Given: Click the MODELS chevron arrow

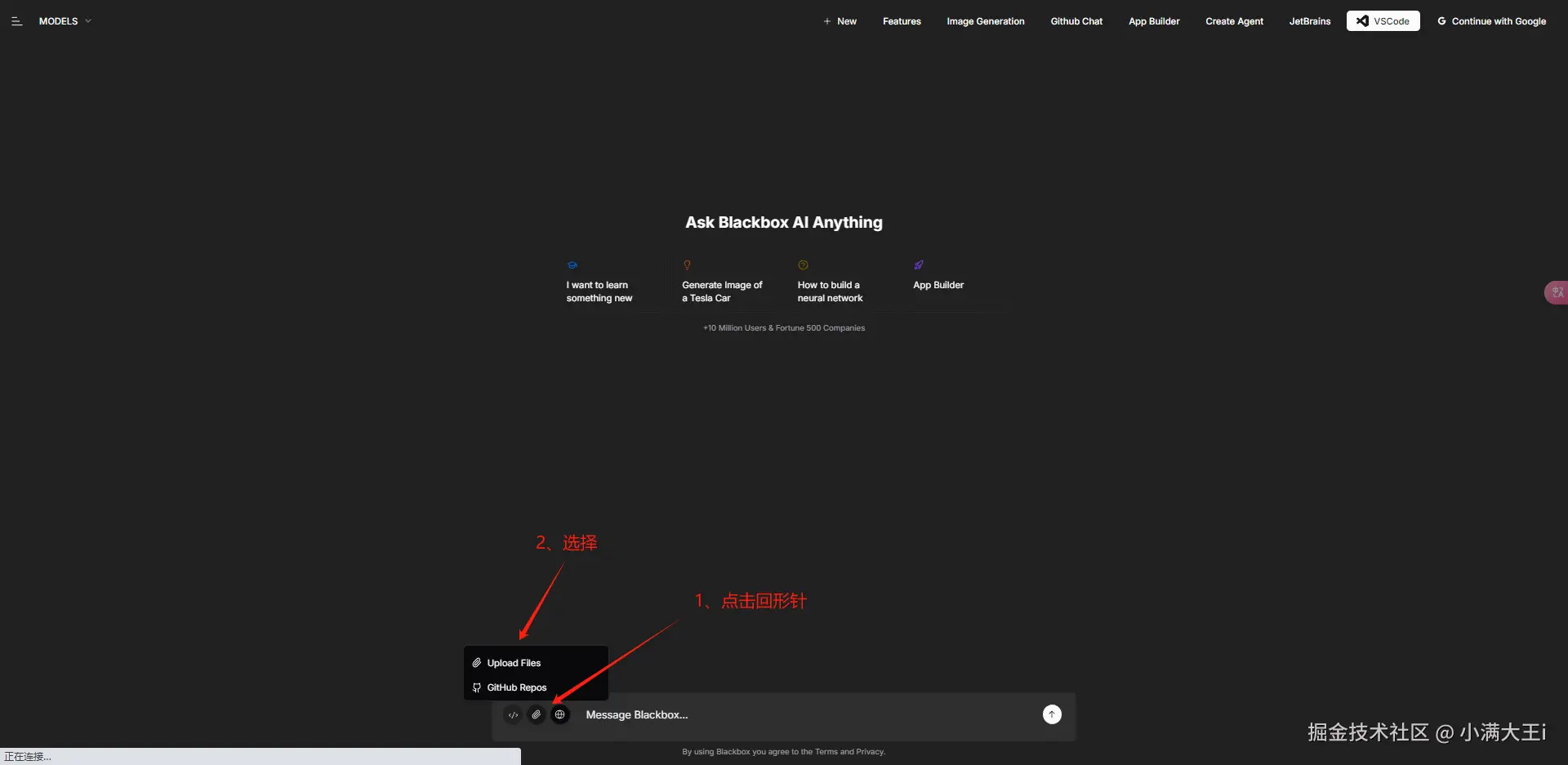Looking at the screenshot, I should (x=87, y=21).
